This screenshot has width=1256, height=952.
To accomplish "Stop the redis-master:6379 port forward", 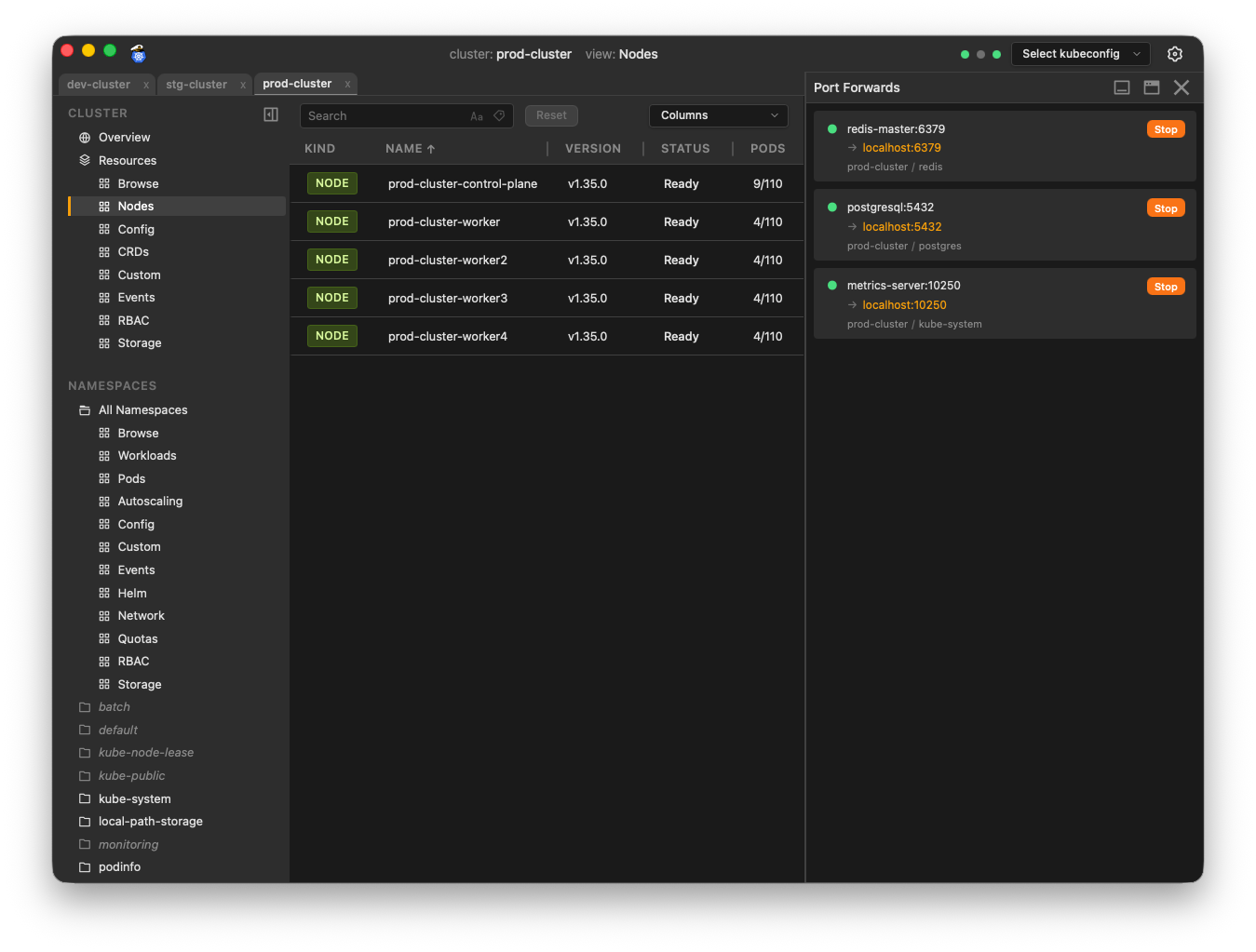I will pyautogui.click(x=1165, y=128).
